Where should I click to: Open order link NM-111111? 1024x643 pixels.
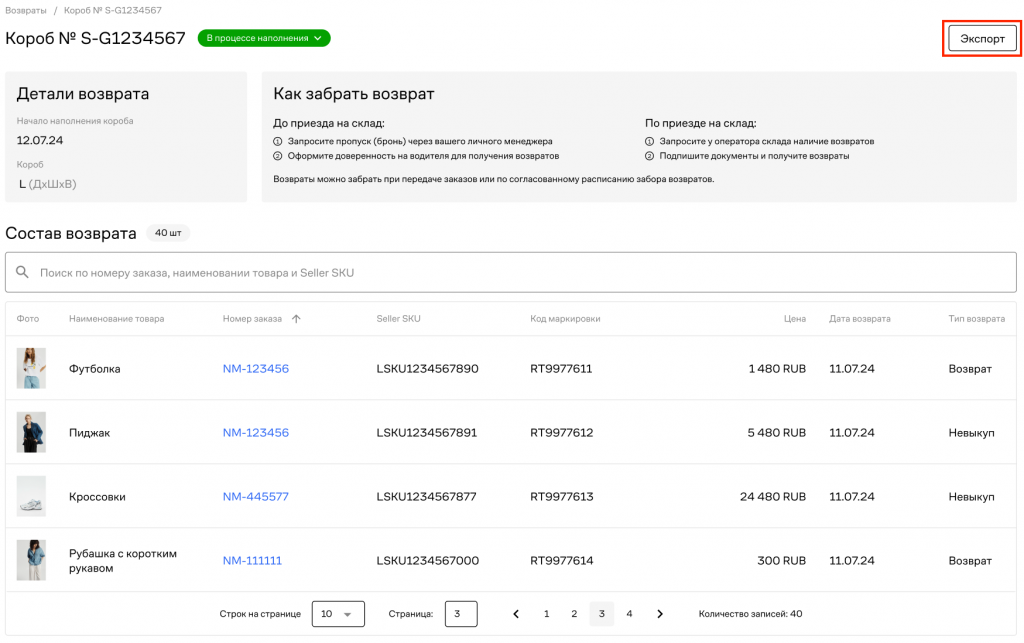coord(252,561)
